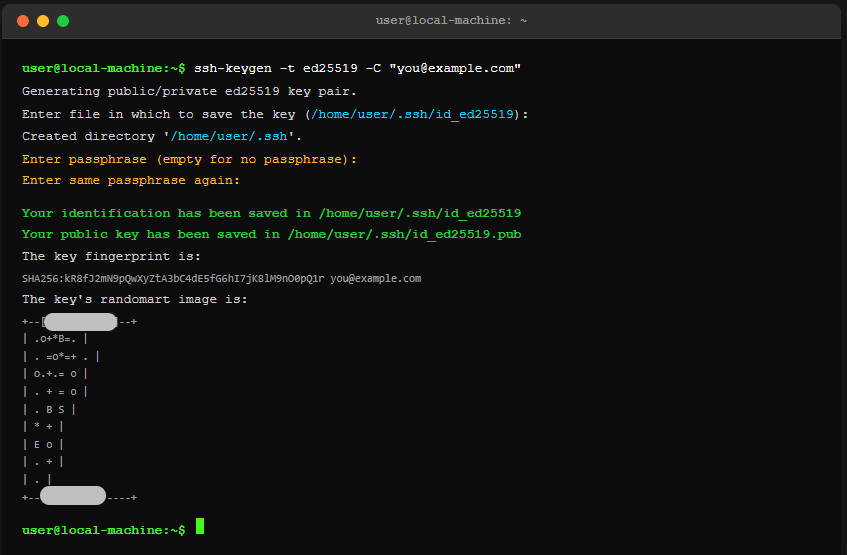Click the 'Enter passphrase (empty for no passphrase)' line
The width and height of the screenshot is (847, 555).
click(x=189, y=159)
